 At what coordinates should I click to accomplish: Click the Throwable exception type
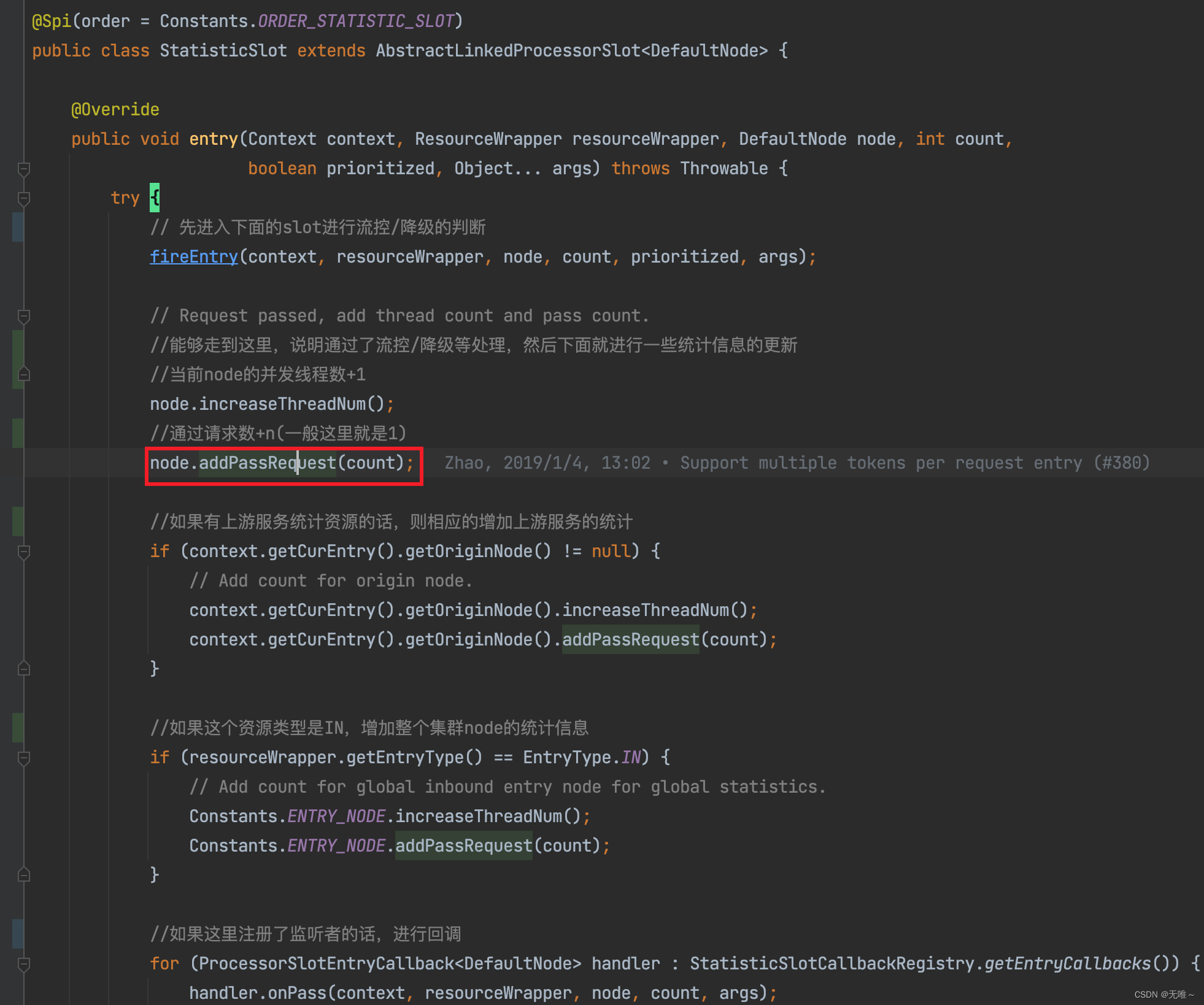click(724, 168)
